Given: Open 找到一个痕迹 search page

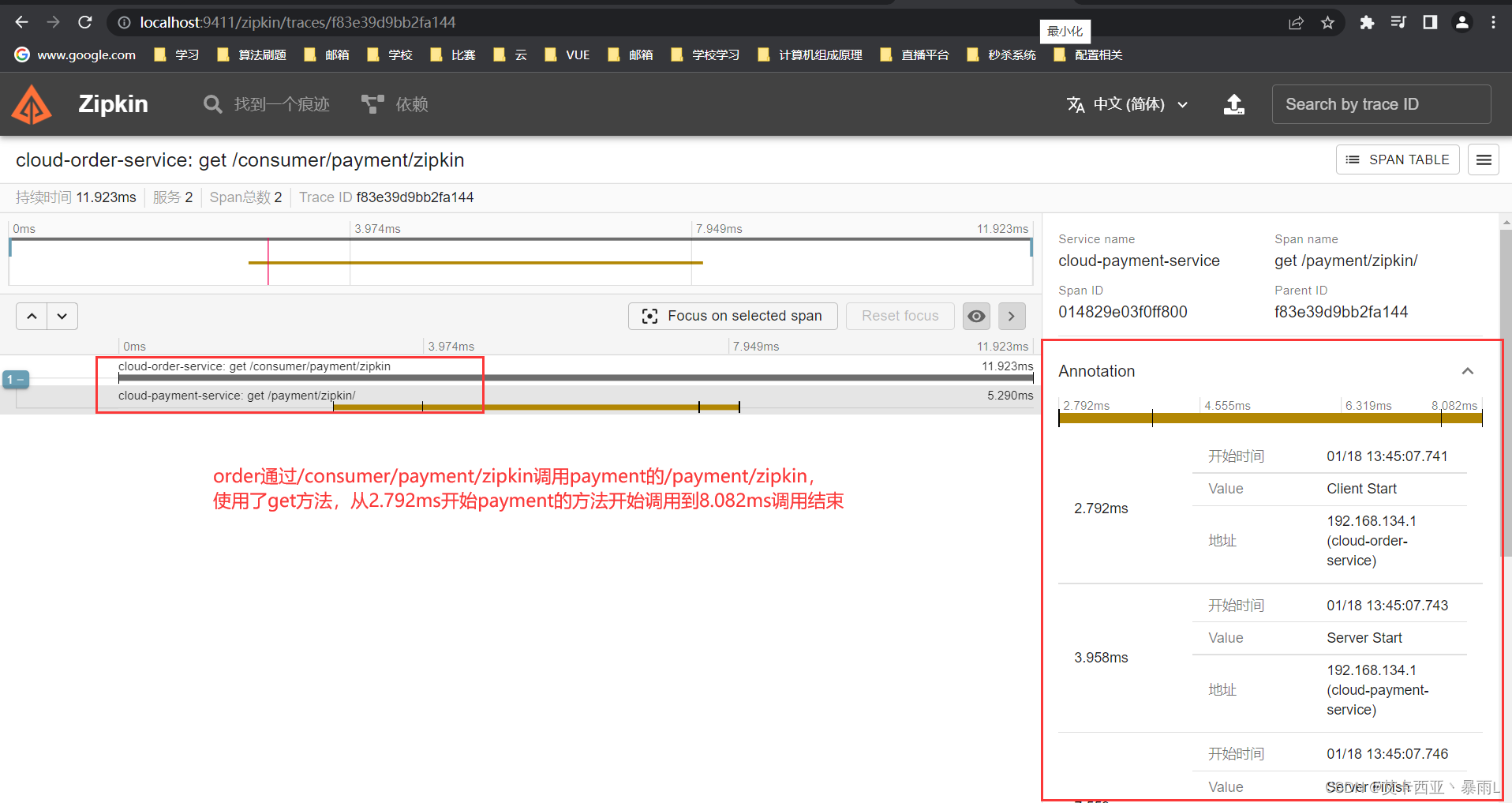Looking at the screenshot, I should click(x=266, y=104).
